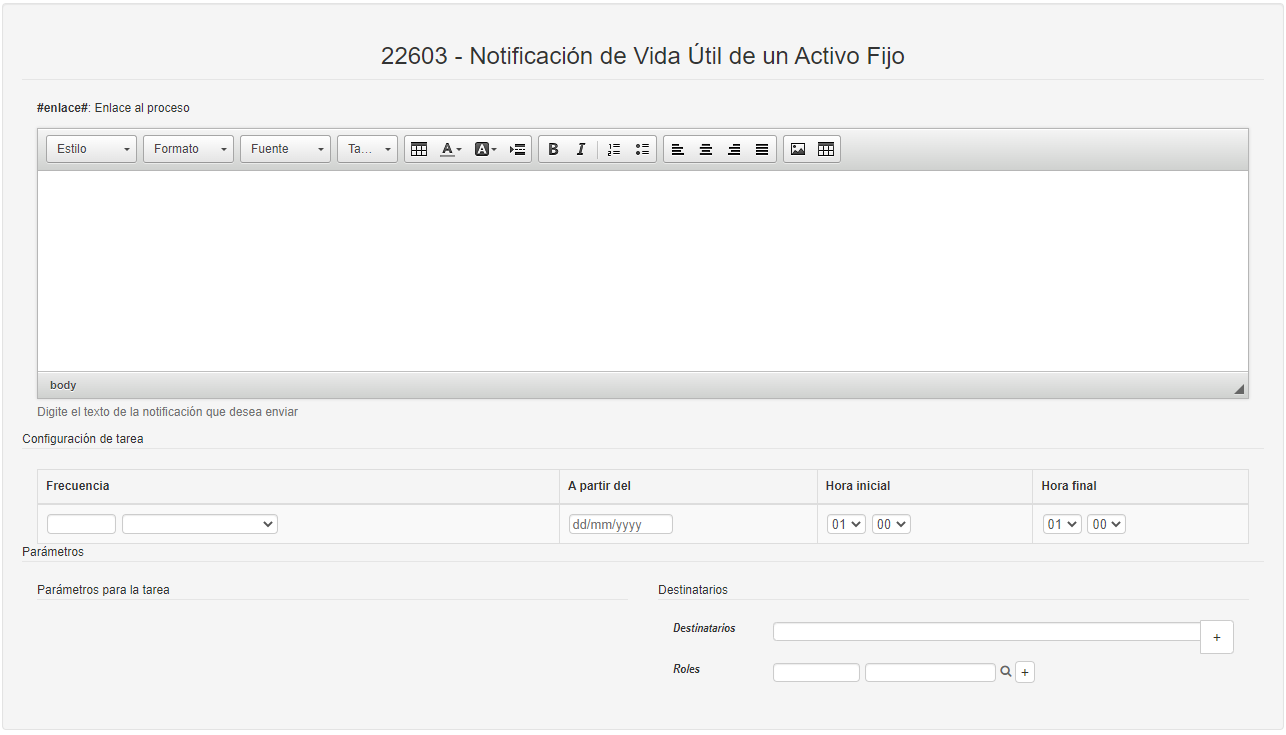Expand the Formato dropdown
The width and height of the screenshot is (1286, 735).
click(x=188, y=149)
